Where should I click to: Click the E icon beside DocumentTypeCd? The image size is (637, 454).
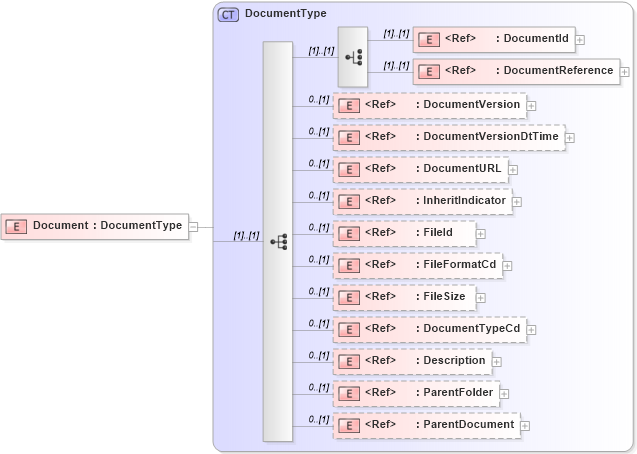click(349, 330)
